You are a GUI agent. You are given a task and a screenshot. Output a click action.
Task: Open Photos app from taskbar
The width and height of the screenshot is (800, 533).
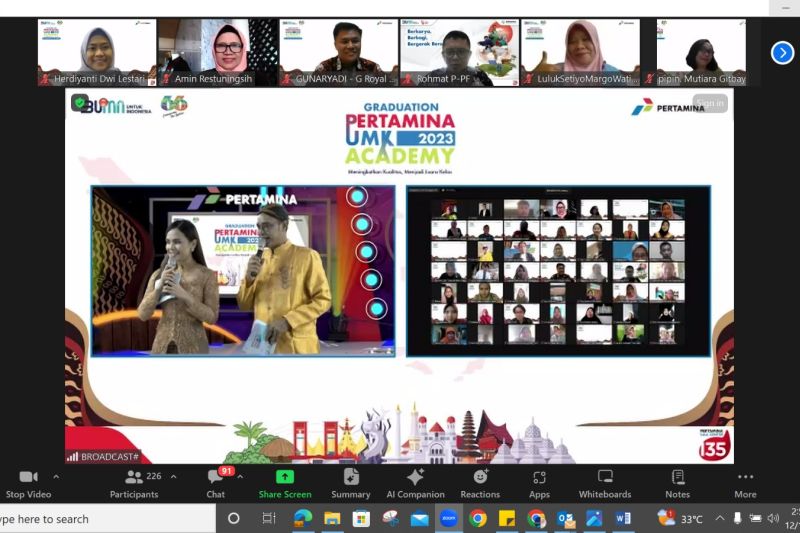594,519
